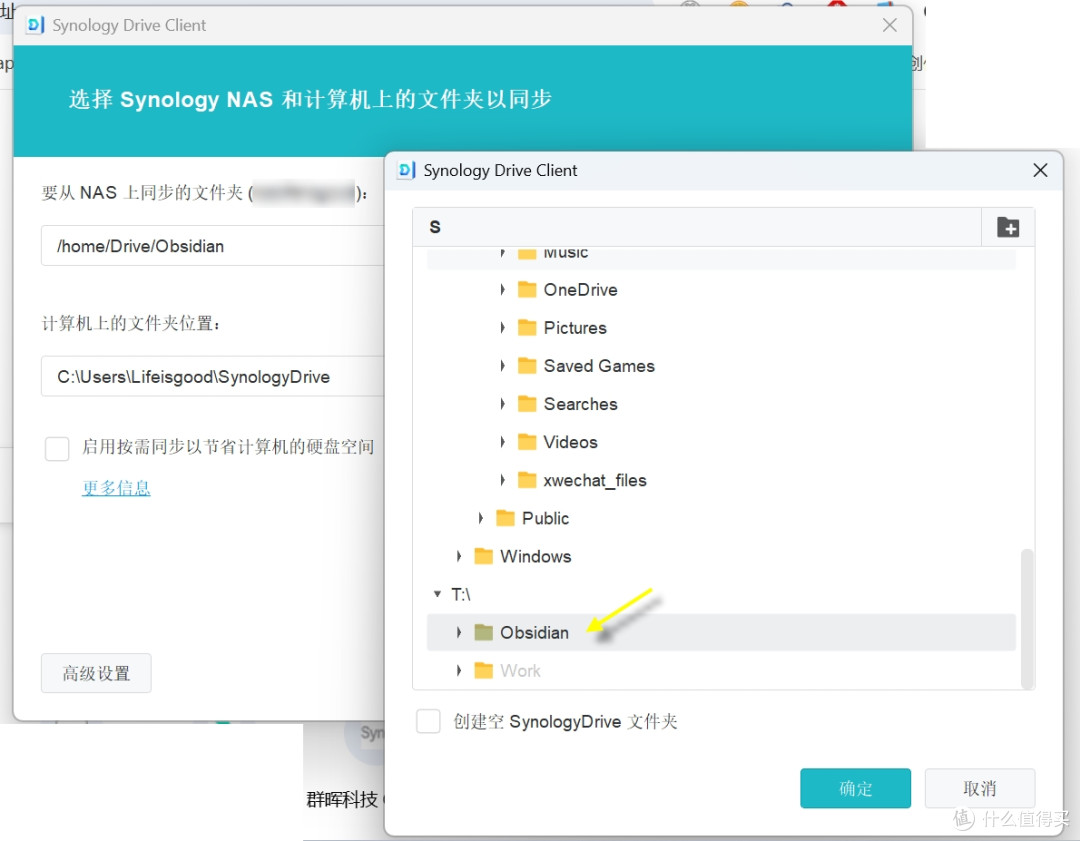Expand the Pictures folder node
Viewport: 1080px width, 841px height.
(502, 328)
